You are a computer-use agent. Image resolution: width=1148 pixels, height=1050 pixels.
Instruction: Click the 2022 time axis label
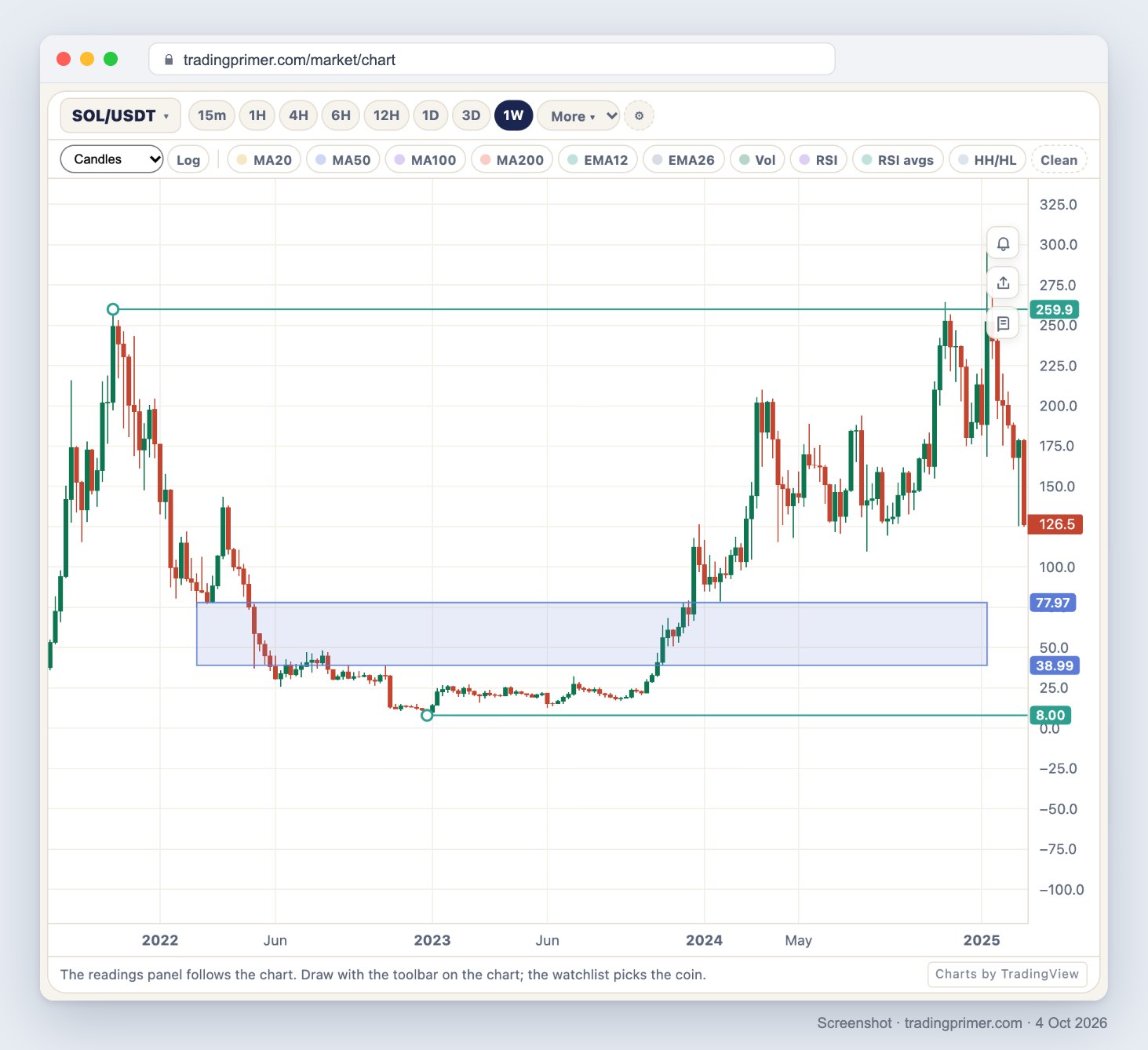pos(160,940)
